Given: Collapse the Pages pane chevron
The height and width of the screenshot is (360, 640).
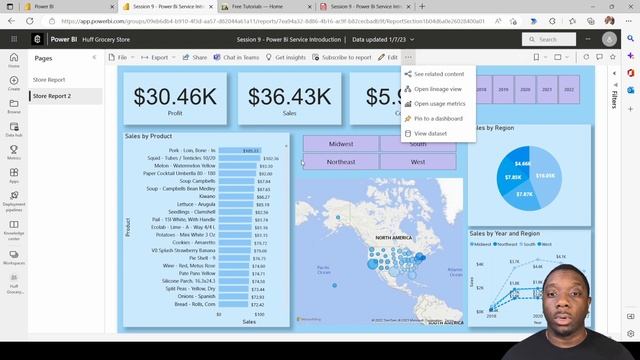Looking at the screenshot, I should click(x=94, y=58).
